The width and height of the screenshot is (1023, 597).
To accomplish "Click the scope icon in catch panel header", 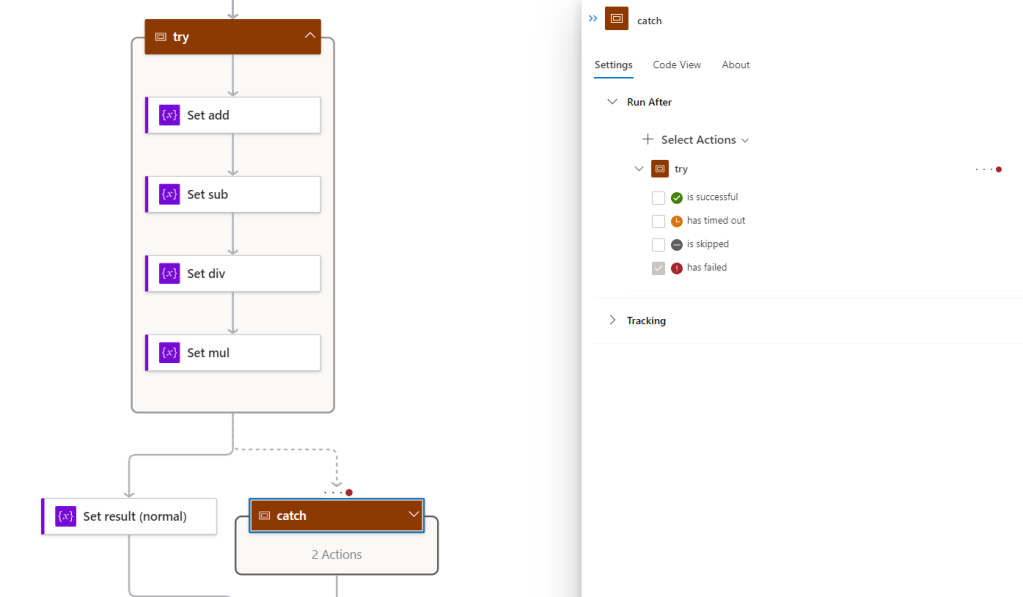I will (x=617, y=19).
